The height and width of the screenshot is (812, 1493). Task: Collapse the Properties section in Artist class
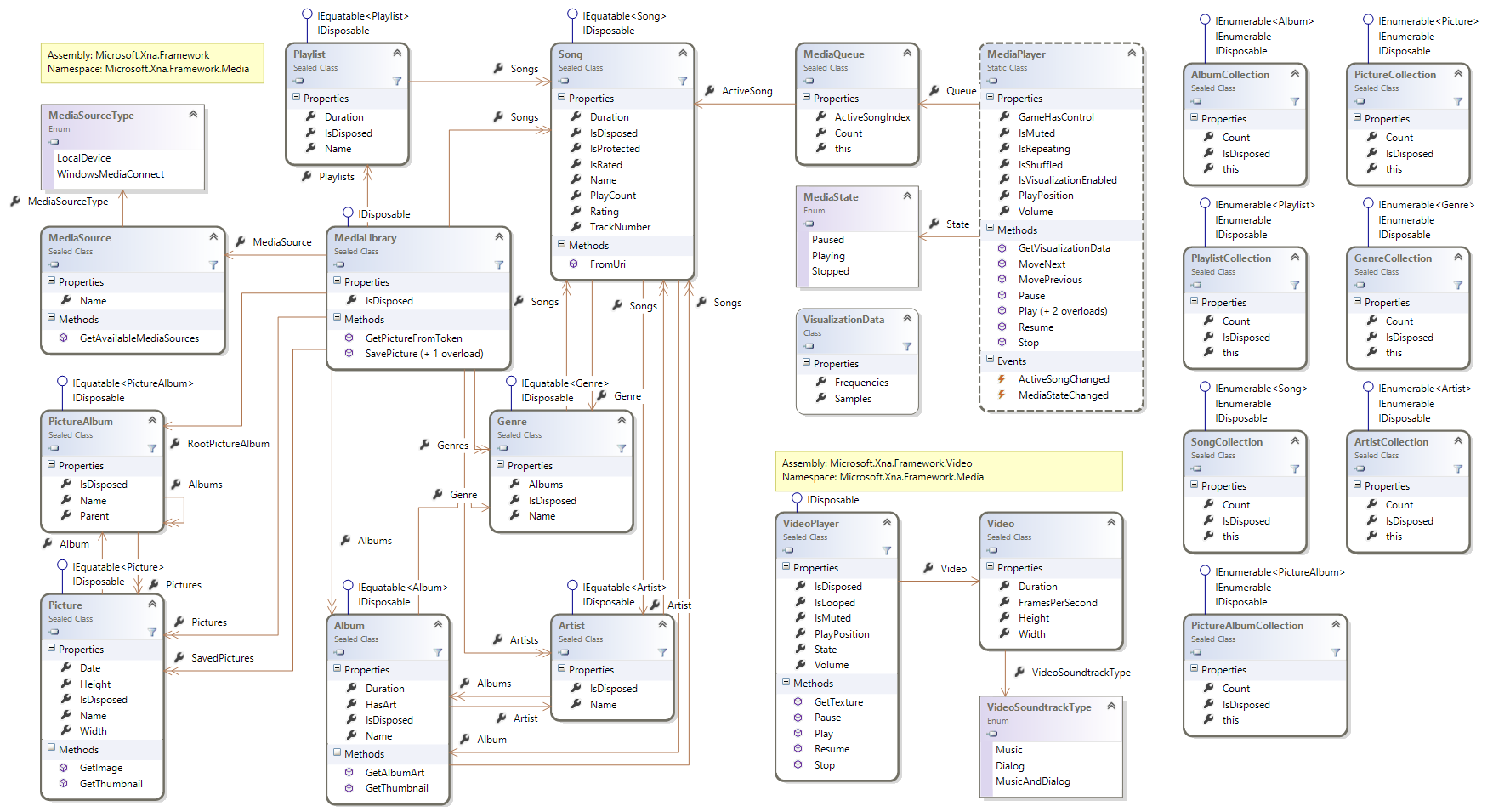pos(562,669)
